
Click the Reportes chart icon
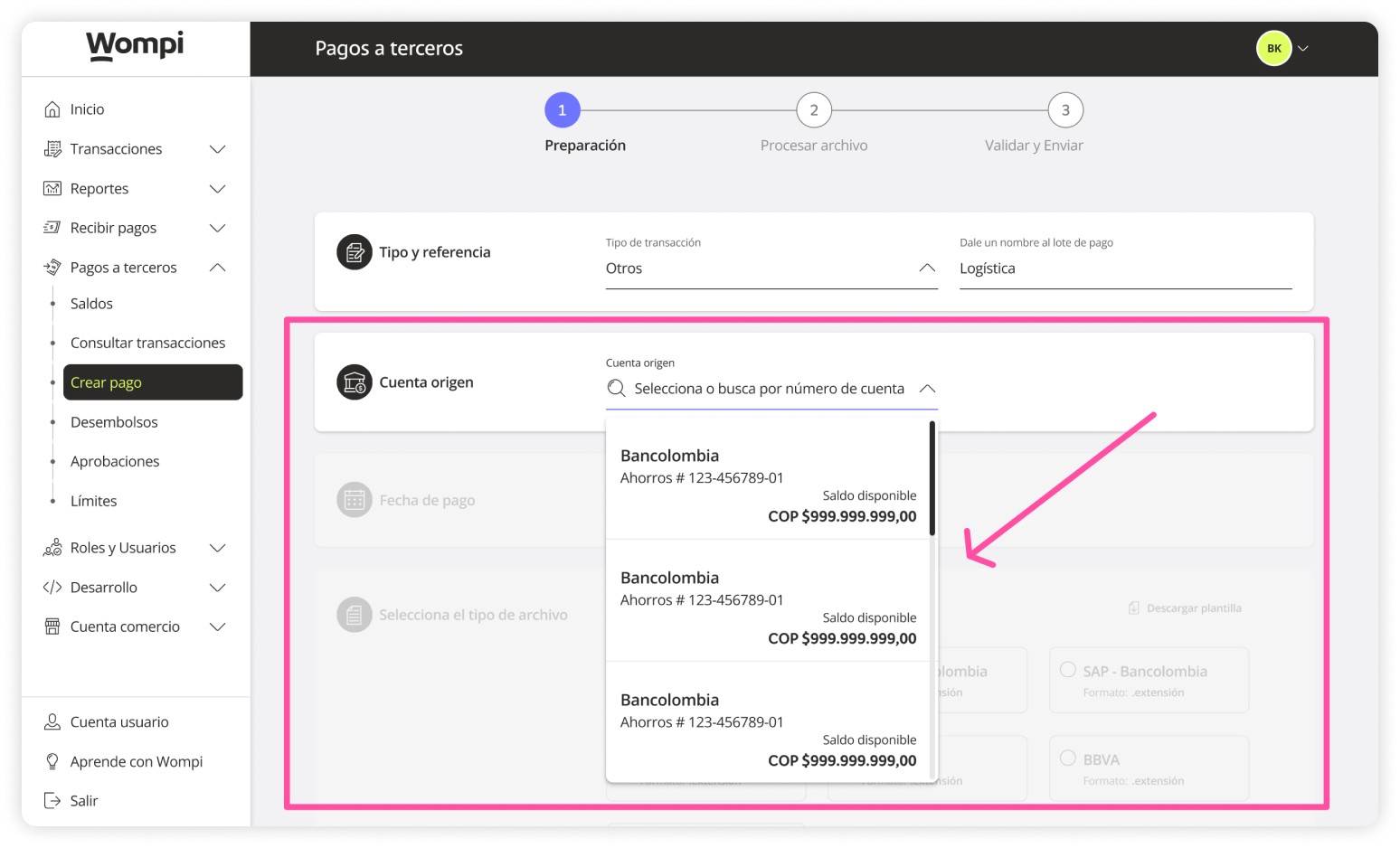point(52,189)
